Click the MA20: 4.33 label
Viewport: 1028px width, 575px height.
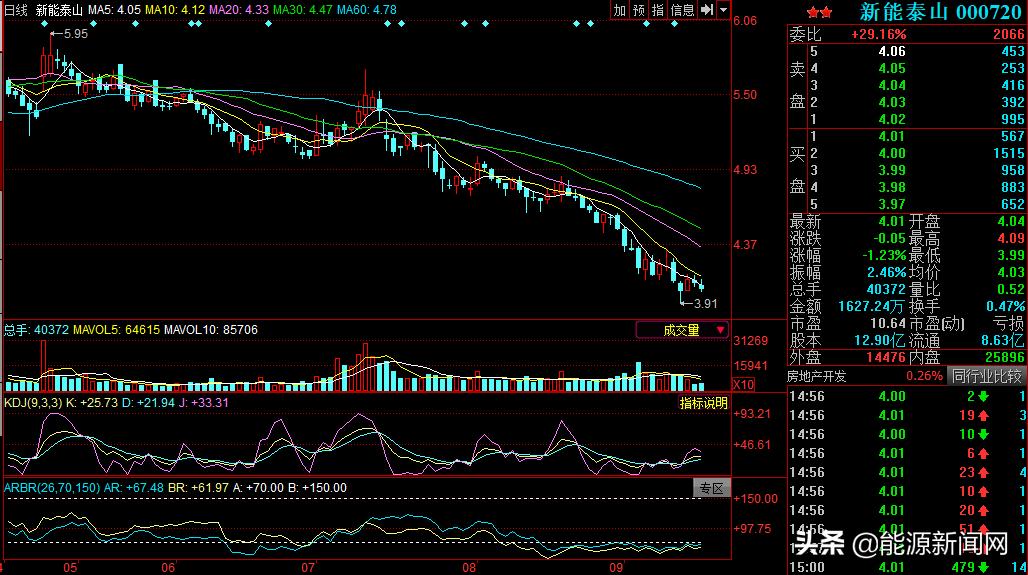coord(239,10)
